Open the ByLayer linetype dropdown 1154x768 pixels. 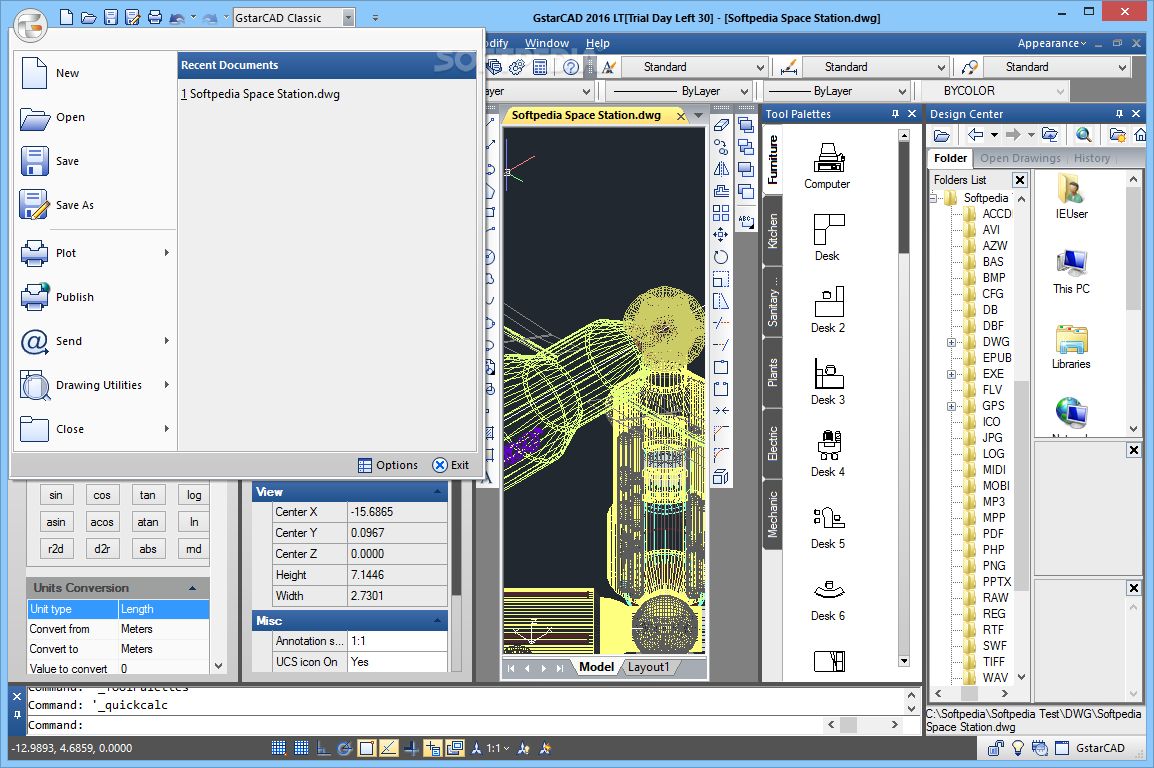(744, 91)
